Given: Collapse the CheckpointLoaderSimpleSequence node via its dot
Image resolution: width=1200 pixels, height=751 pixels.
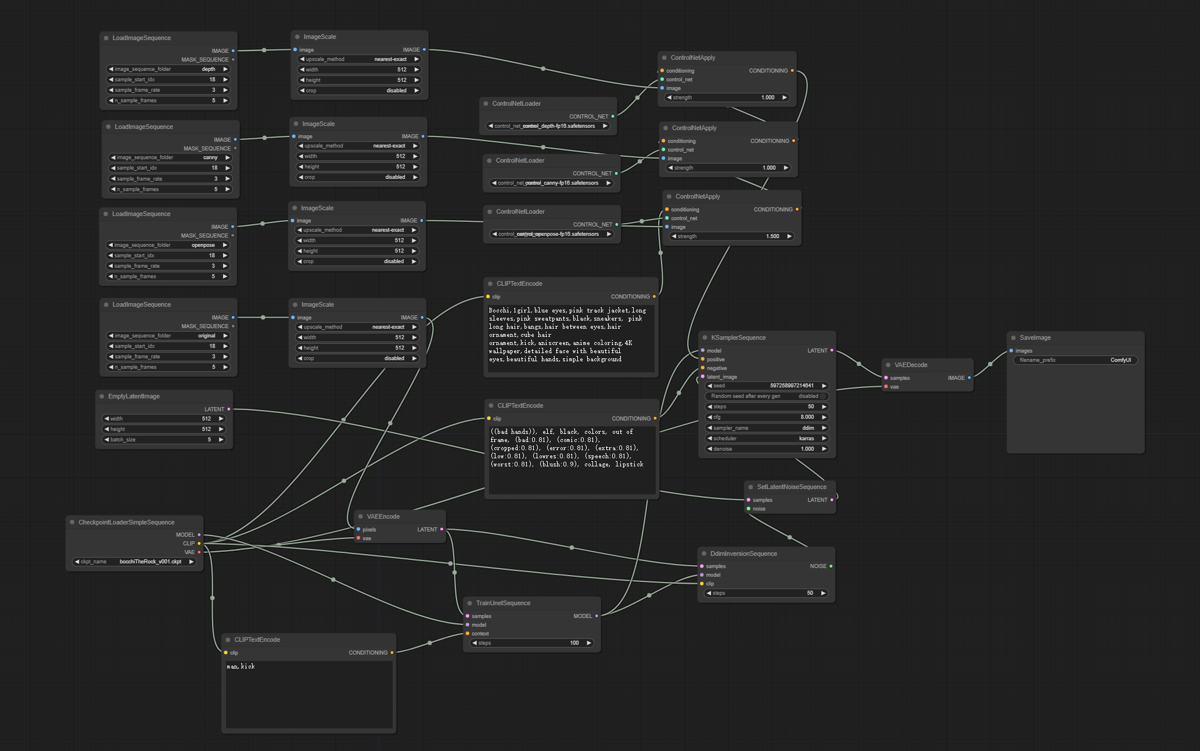Looking at the screenshot, I should (x=72, y=522).
